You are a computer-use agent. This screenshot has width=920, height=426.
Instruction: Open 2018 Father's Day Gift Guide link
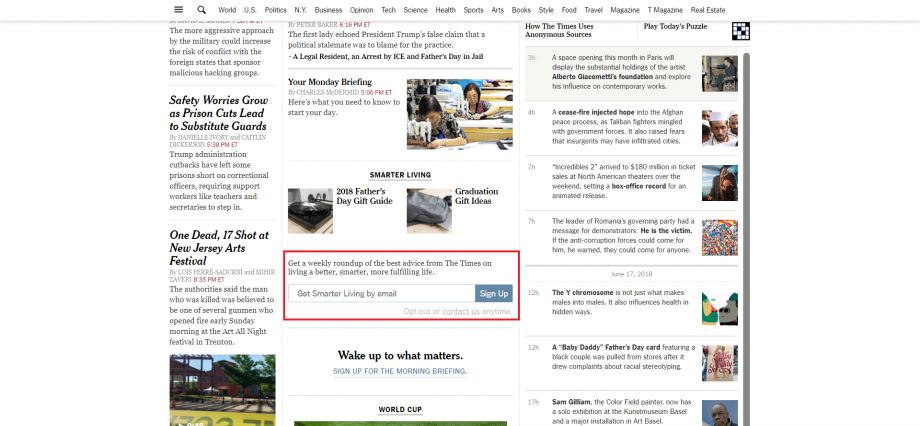364,196
